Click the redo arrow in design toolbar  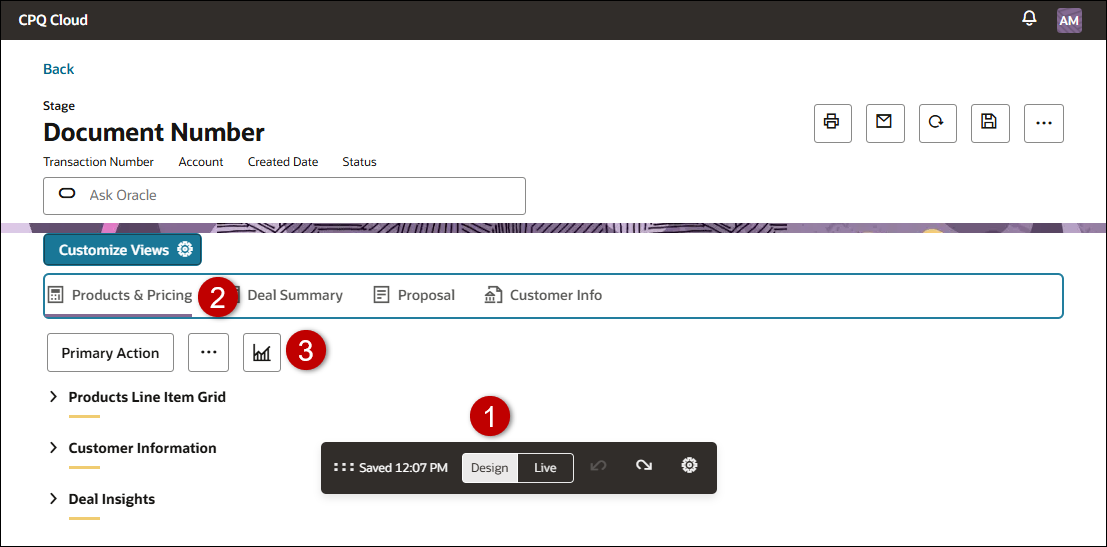pyautogui.click(x=643, y=466)
